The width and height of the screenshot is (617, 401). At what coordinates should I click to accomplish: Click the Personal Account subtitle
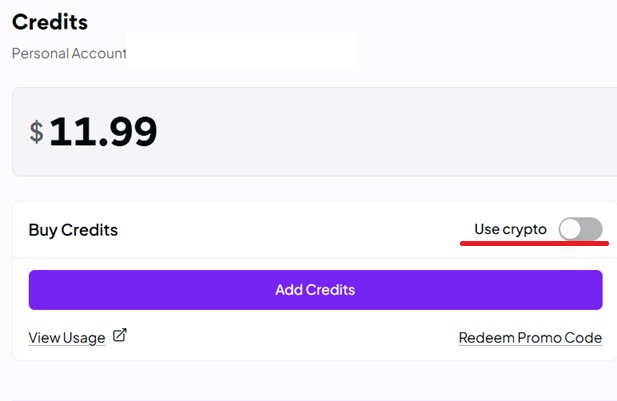[69, 53]
